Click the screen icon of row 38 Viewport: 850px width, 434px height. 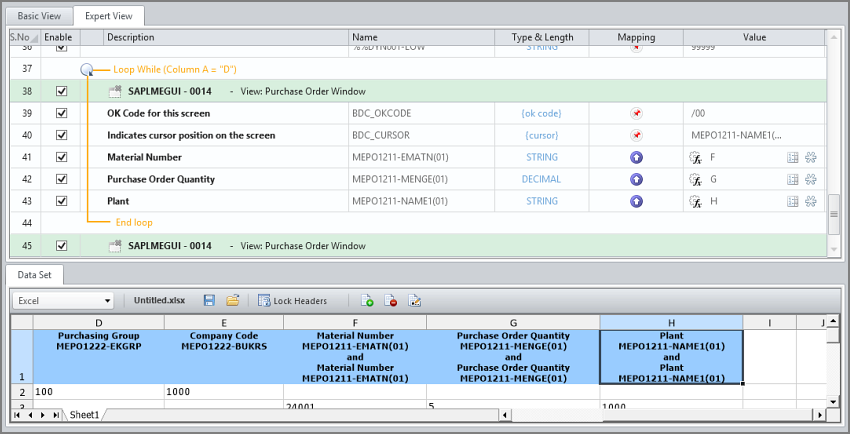pyautogui.click(x=115, y=92)
